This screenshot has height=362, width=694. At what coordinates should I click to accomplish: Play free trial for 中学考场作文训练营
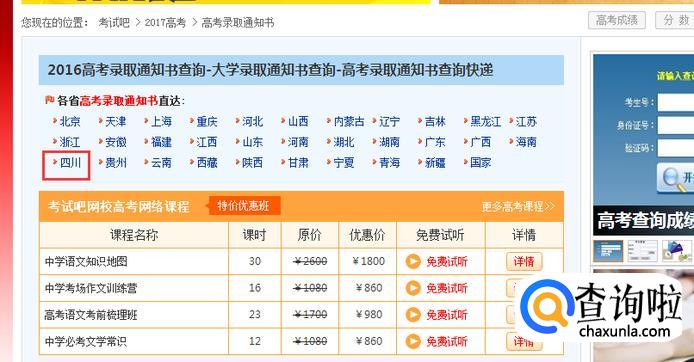pos(436,288)
